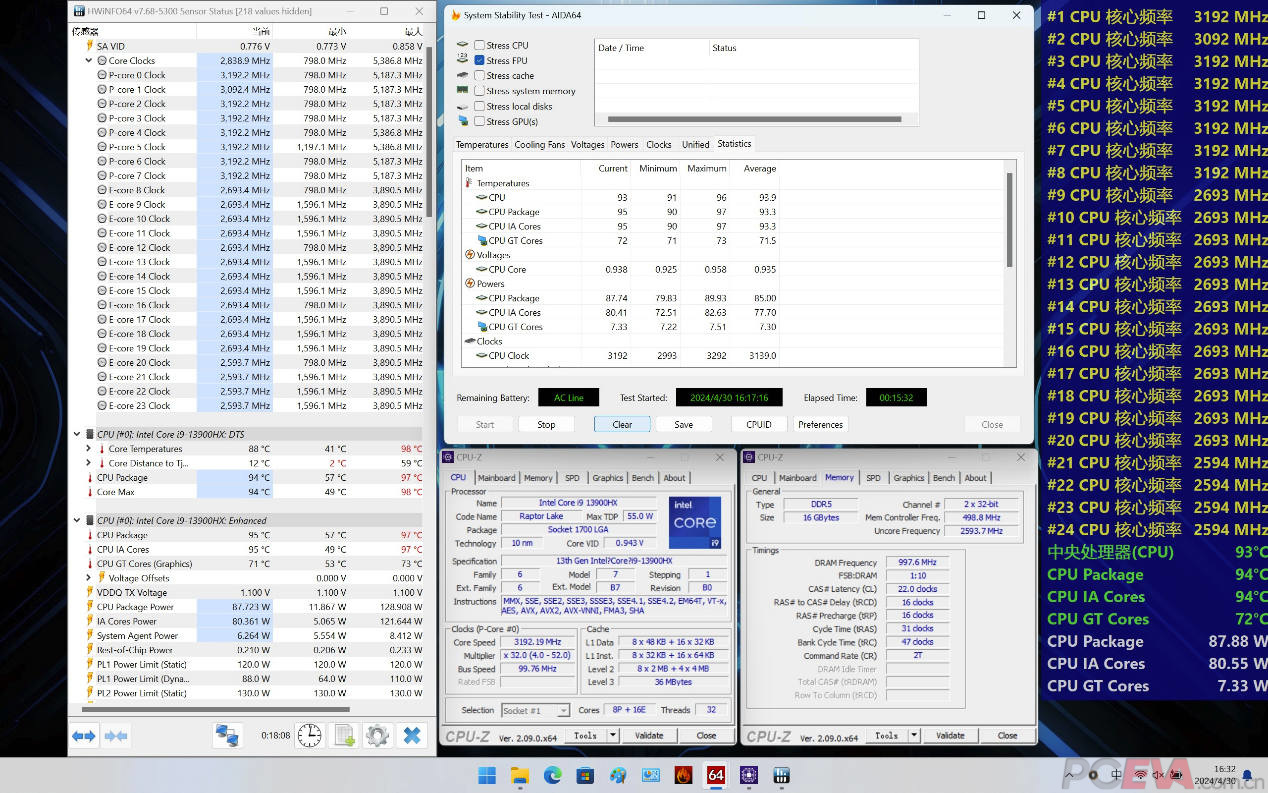Viewport: 1268px width, 793px height.
Task: Expand the Core Temperatures row
Action: [89, 449]
